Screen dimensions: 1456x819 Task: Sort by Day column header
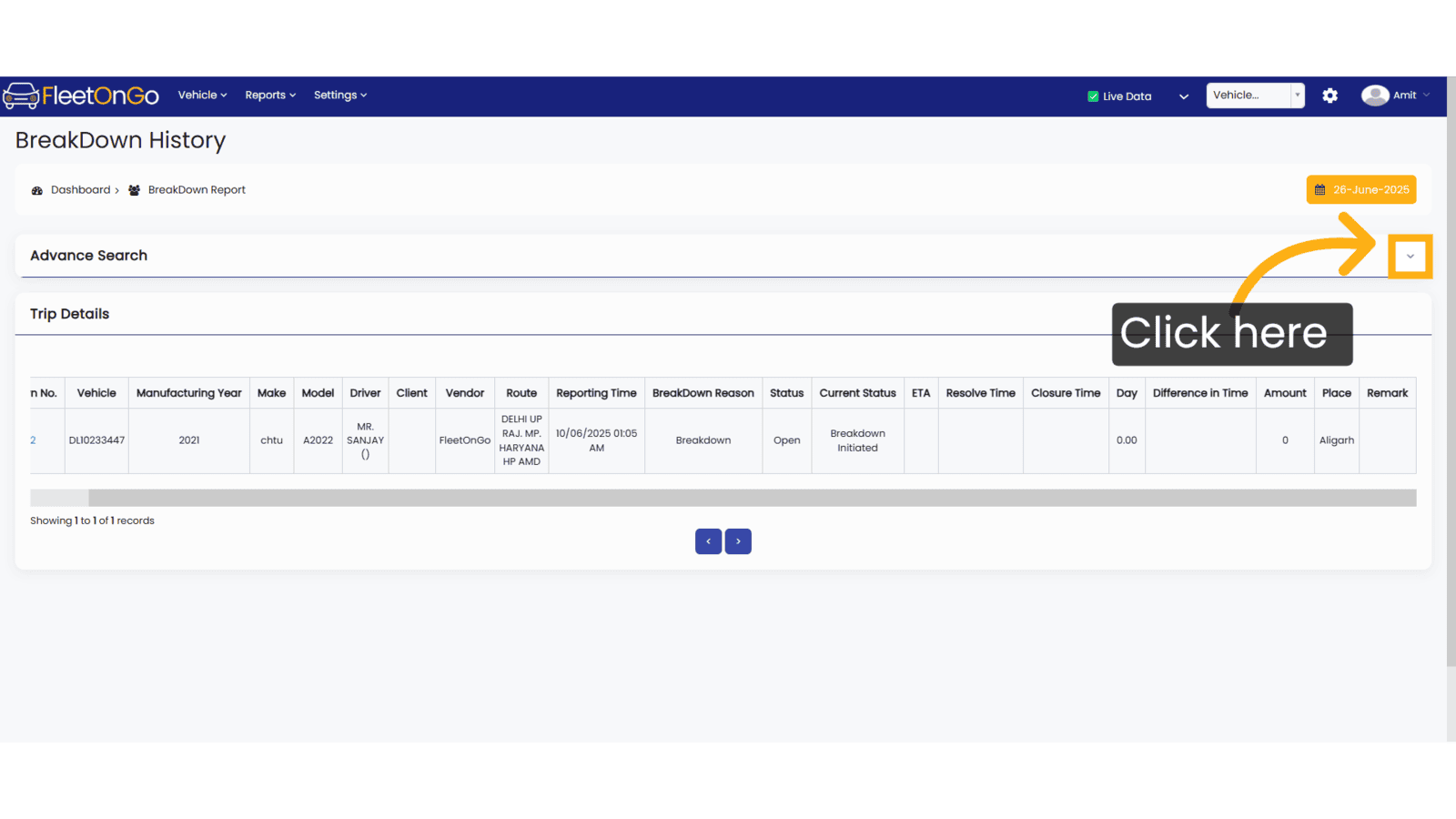pos(1127,393)
